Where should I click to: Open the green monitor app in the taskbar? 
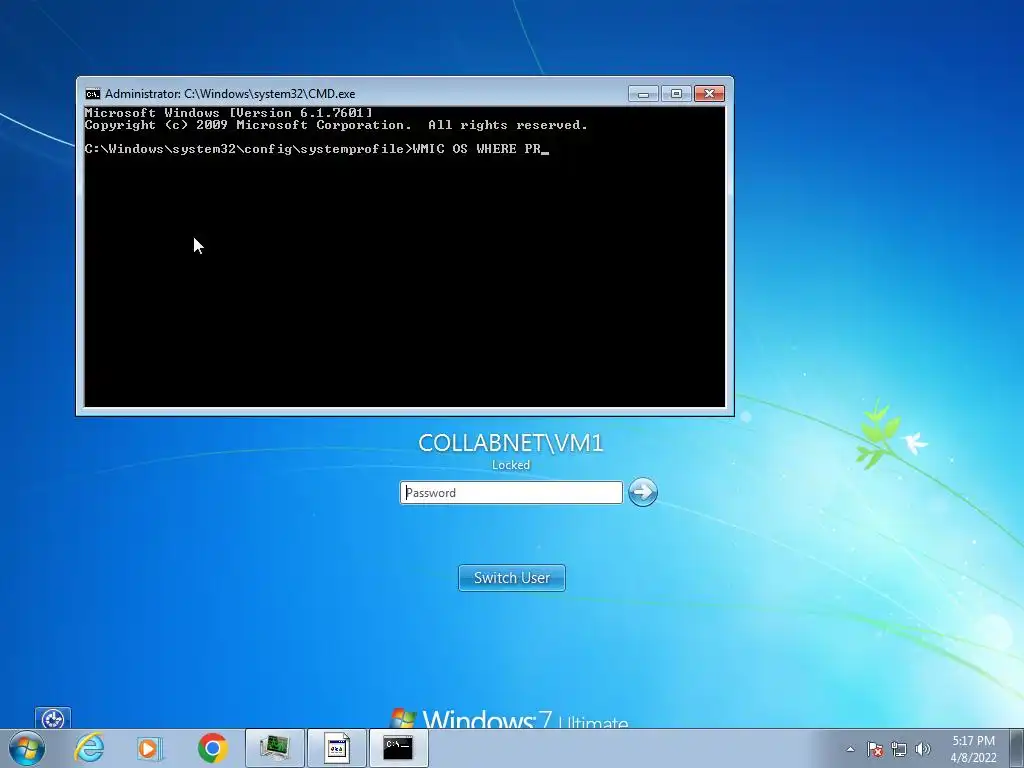pyautogui.click(x=275, y=748)
